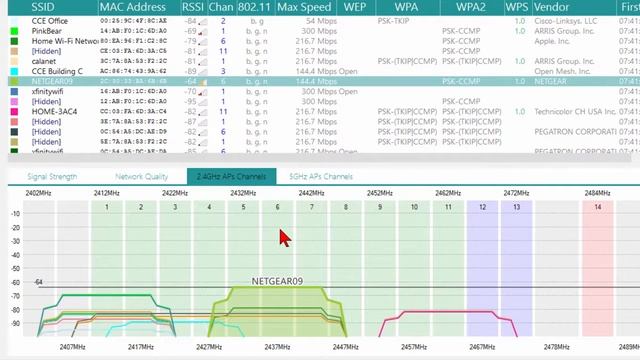Sort by the WPS column header

coord(517,7)
